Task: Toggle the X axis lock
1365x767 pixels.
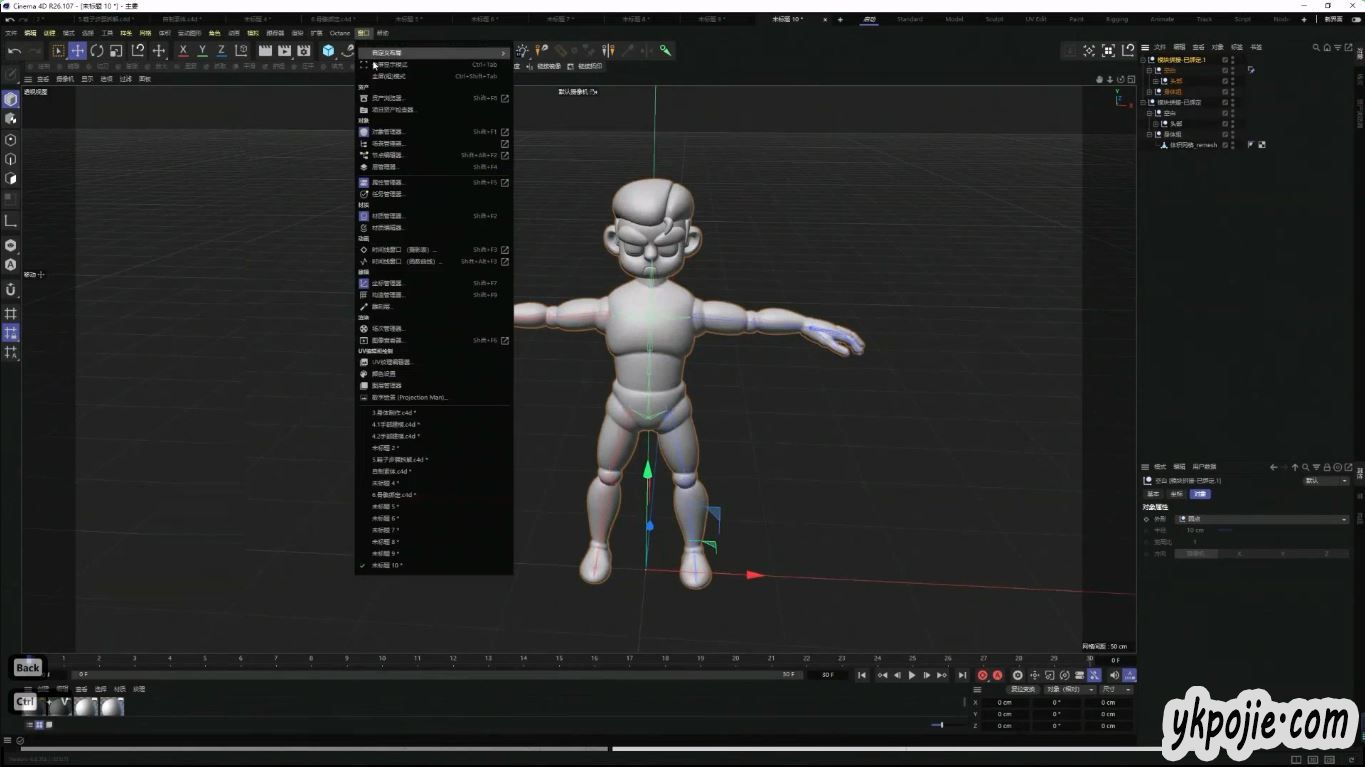Action: tap(183, 51)
